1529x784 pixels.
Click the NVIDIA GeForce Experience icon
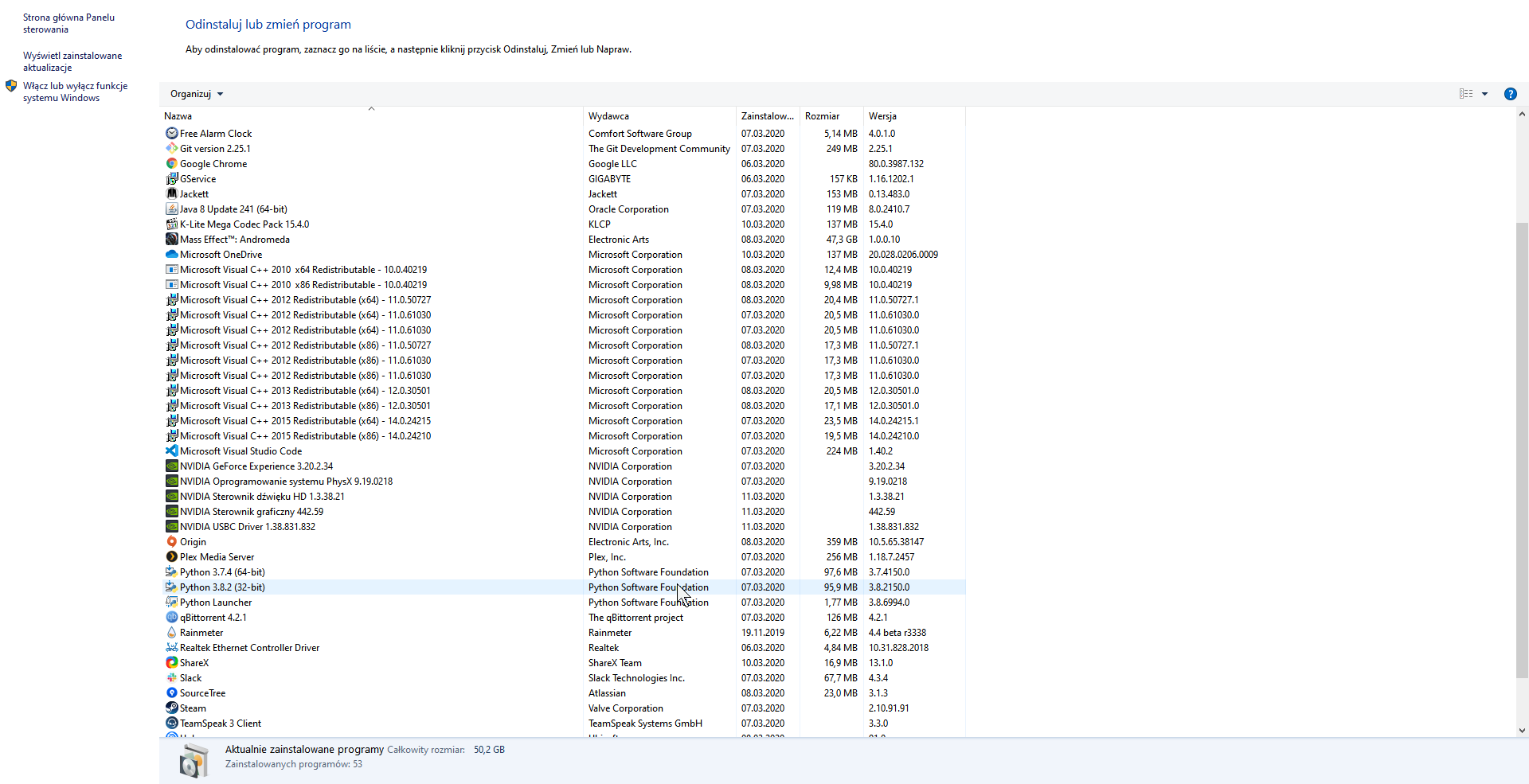point(171,466)
